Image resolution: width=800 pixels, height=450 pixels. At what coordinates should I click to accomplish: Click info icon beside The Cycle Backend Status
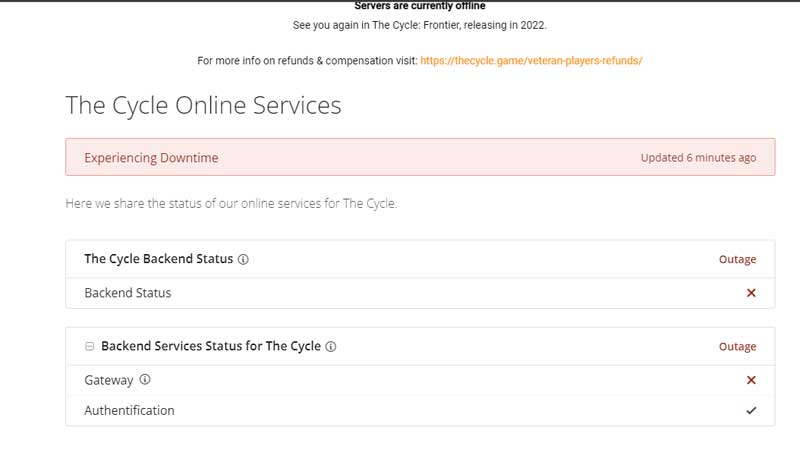click(x=244, y=259)
